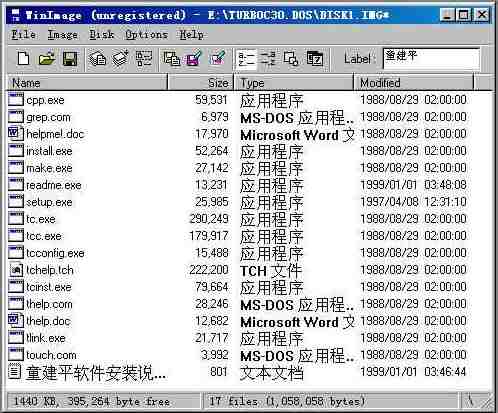Screen dimensions: 498x413
Task: Select the file thelp.com
Action: [49, 304]
